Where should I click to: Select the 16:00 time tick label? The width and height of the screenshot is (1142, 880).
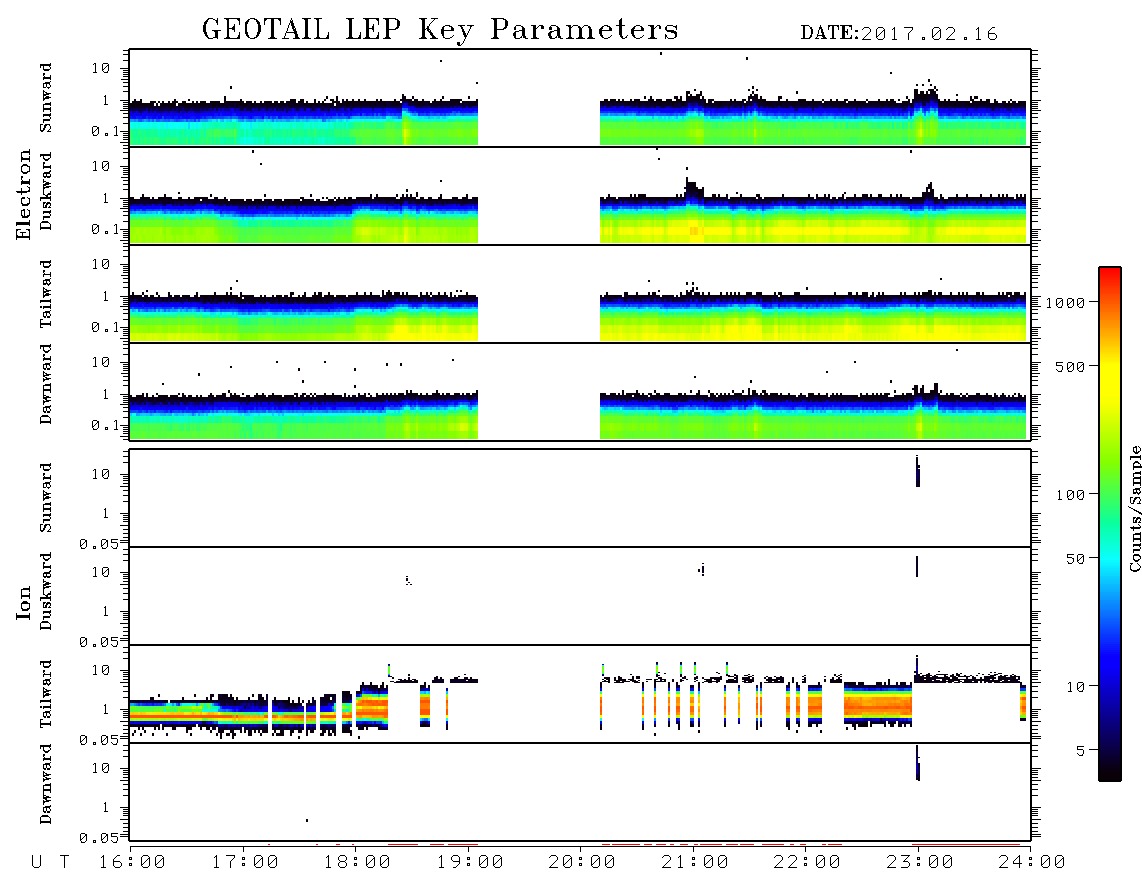click(132, 862)
